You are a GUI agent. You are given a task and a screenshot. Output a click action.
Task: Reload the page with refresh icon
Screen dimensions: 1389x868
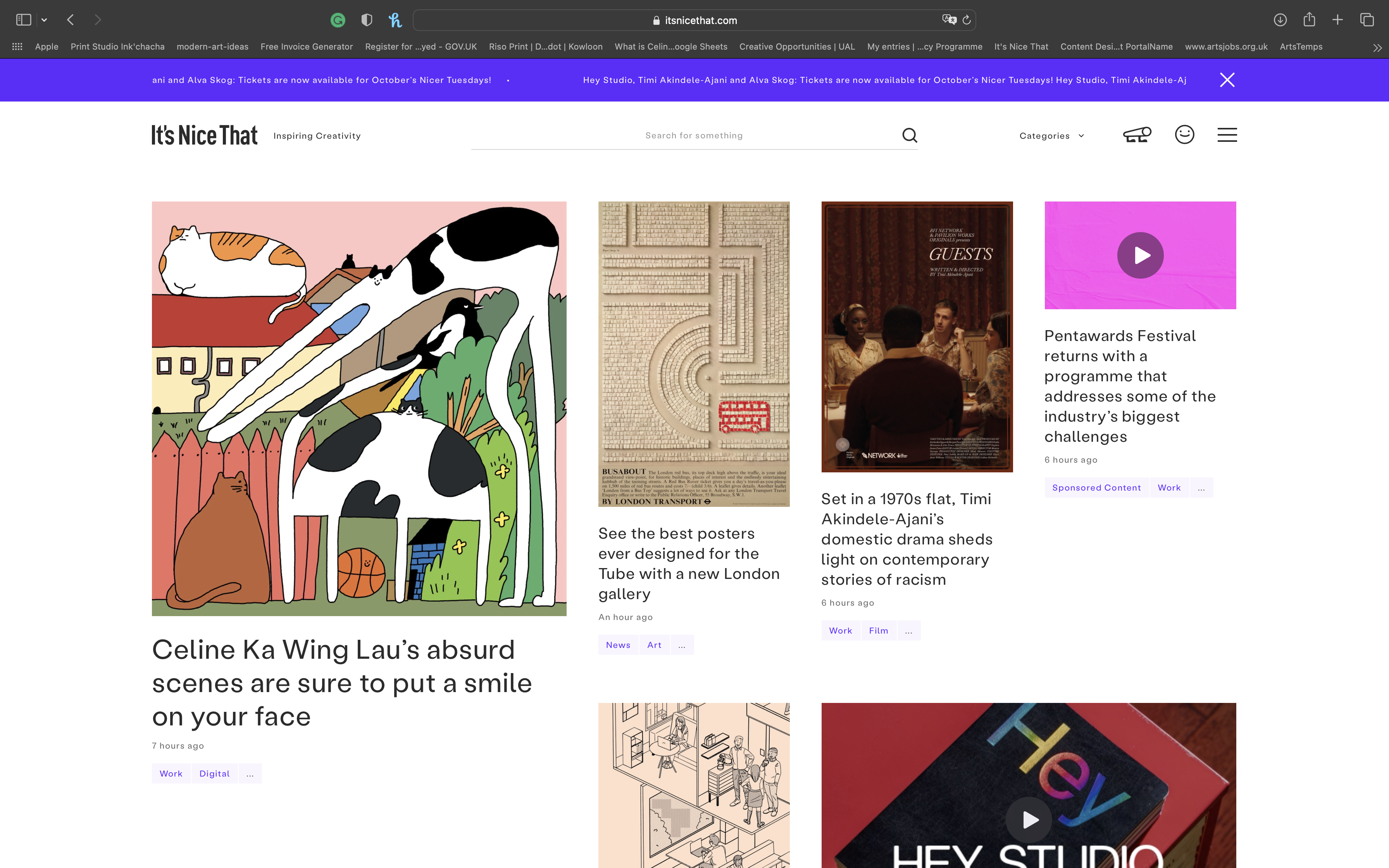967,20
